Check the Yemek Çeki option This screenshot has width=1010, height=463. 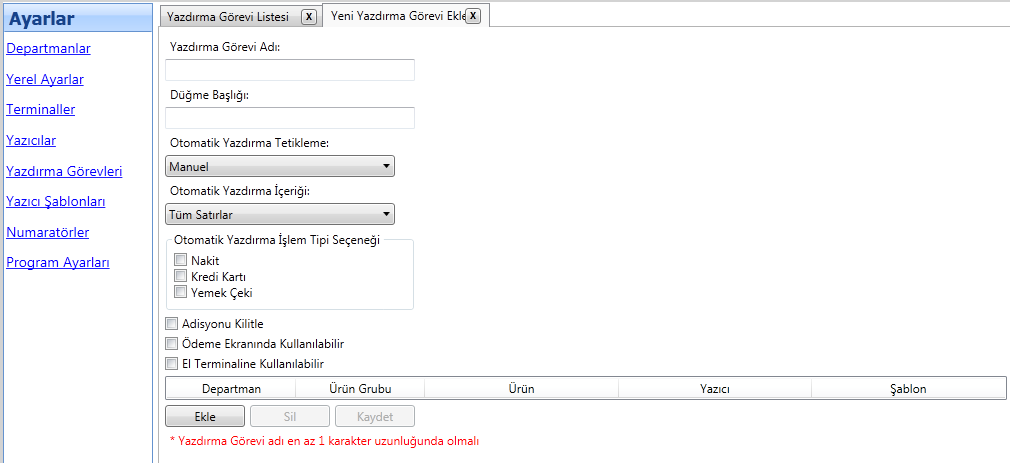click(181, 292)
